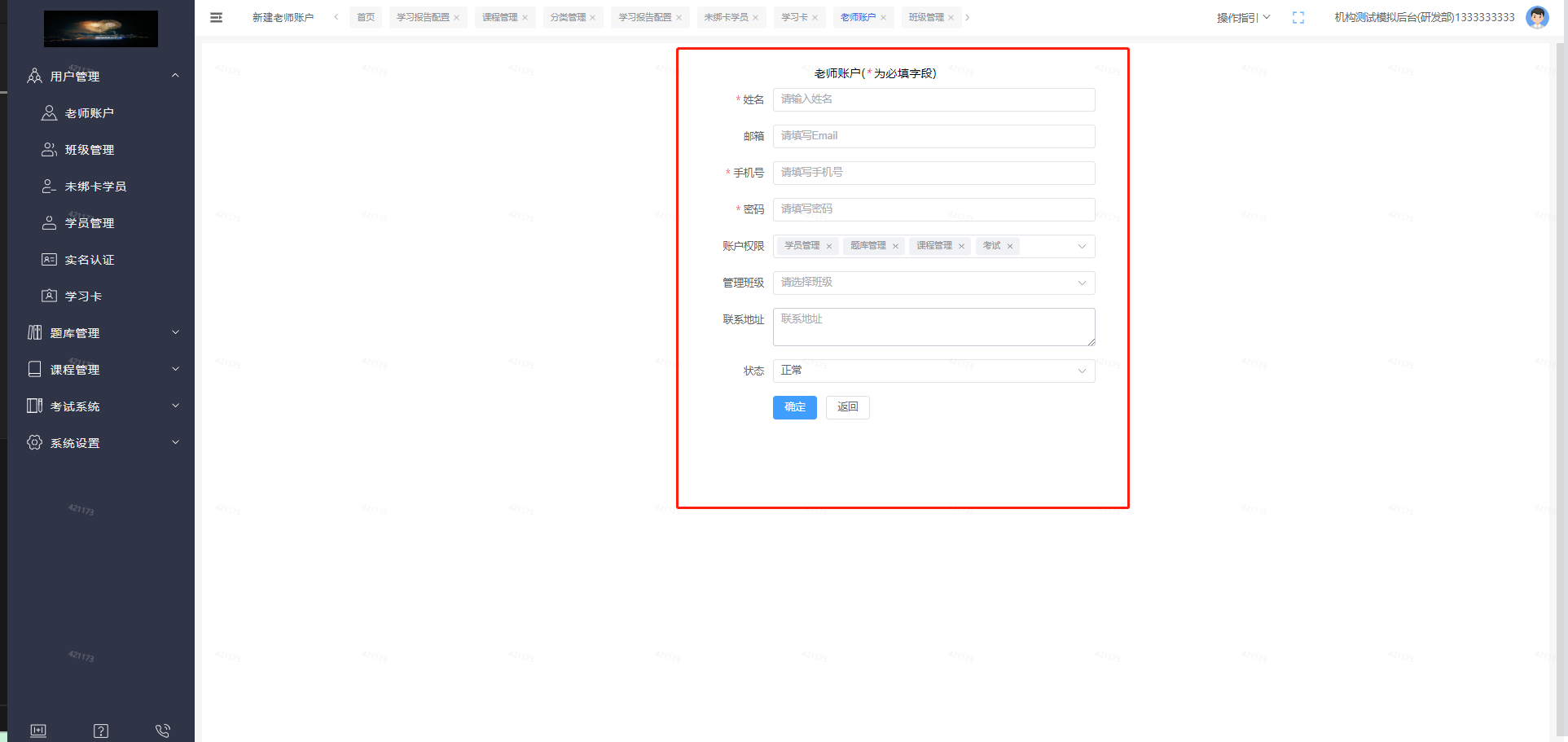Viewport: 1568px width, 742px height.
Task: Open 老师账户 in the sidebar
Action: point(101,113)
